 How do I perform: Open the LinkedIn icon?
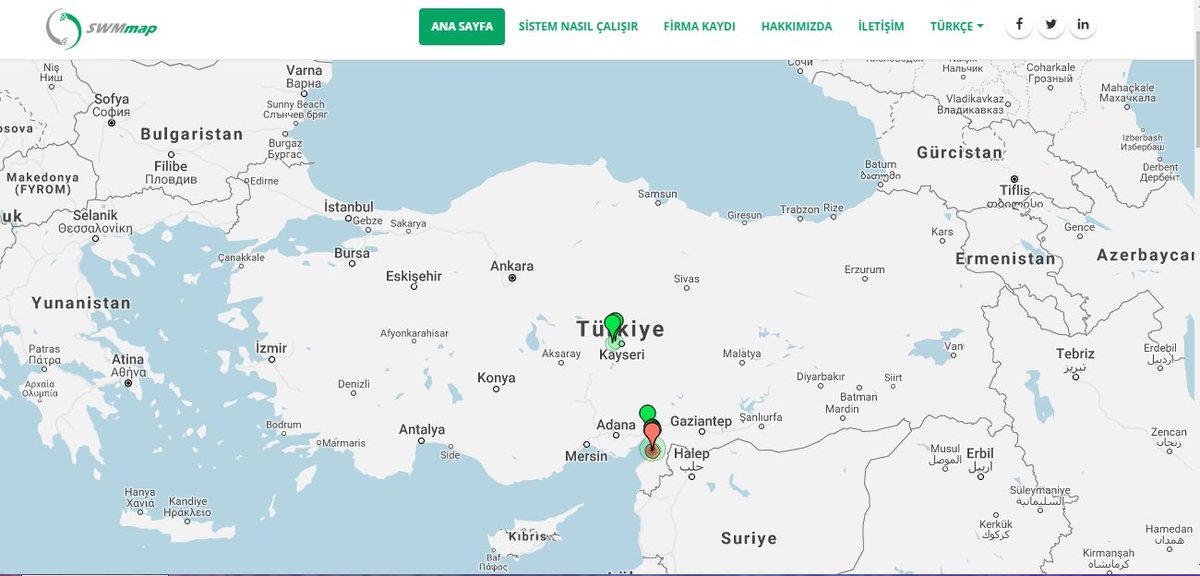click(x=1083, y=22)
